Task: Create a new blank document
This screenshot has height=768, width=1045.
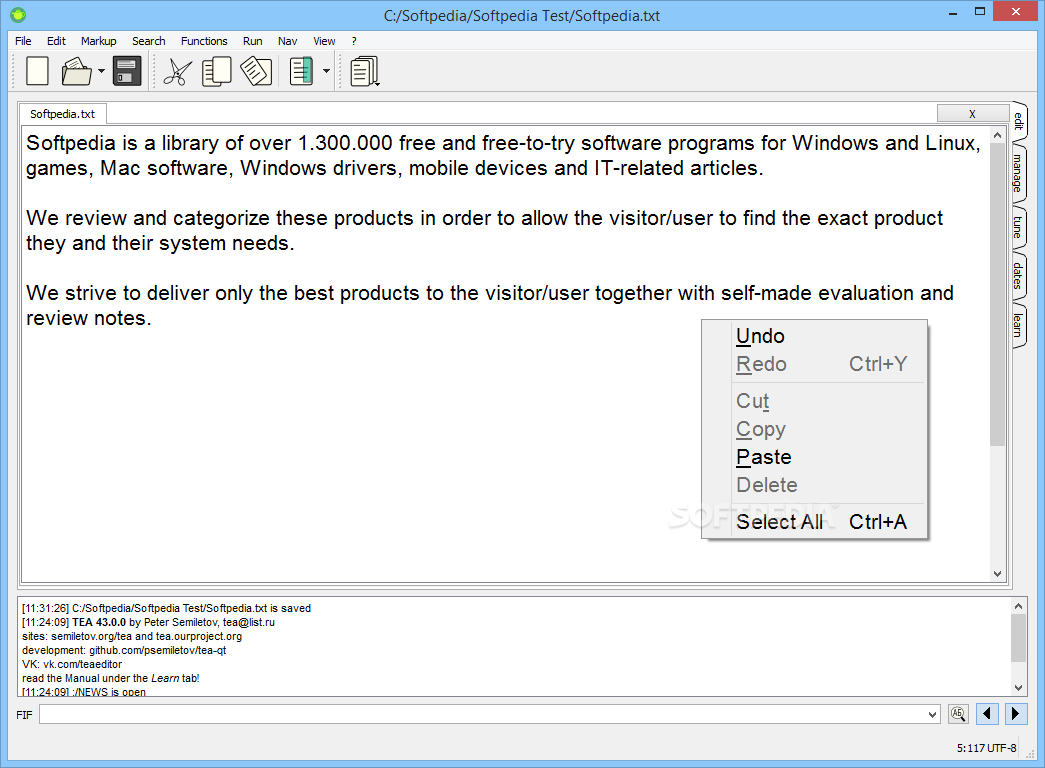Action: click(x=37, y=71)
